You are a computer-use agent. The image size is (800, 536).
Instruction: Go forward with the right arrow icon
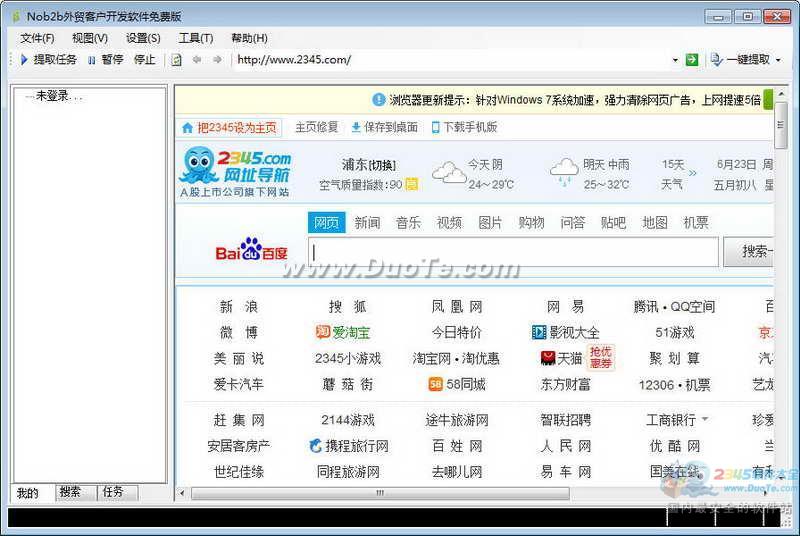click(217, 60)
